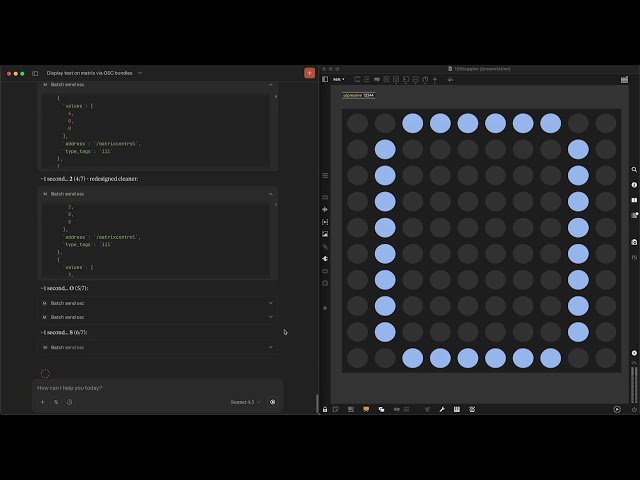Toggle the Max patcher left sidebar icon
Viewport: 640px width, 480px height.
[325, 79]
